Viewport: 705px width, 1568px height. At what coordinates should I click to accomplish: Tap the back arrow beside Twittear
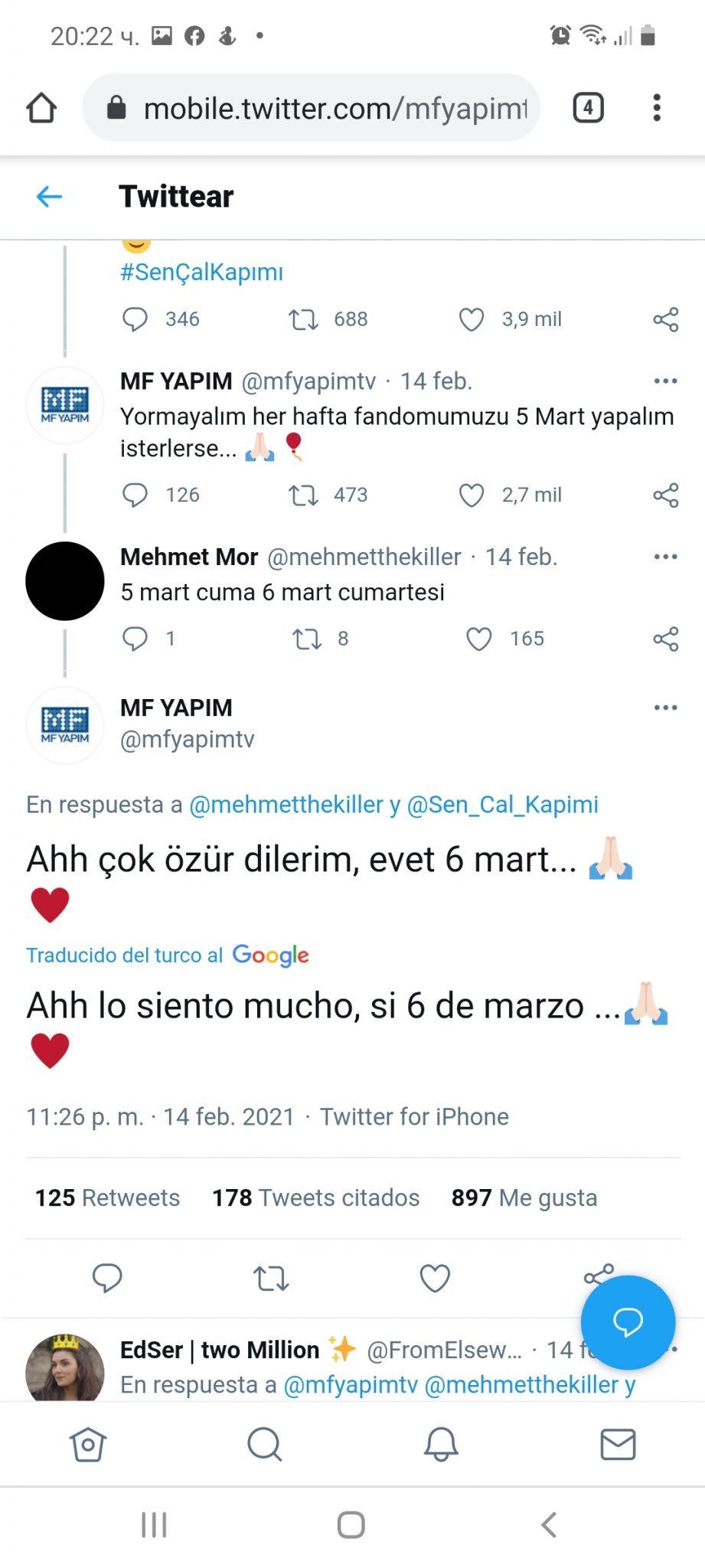[x=49, y=197]
